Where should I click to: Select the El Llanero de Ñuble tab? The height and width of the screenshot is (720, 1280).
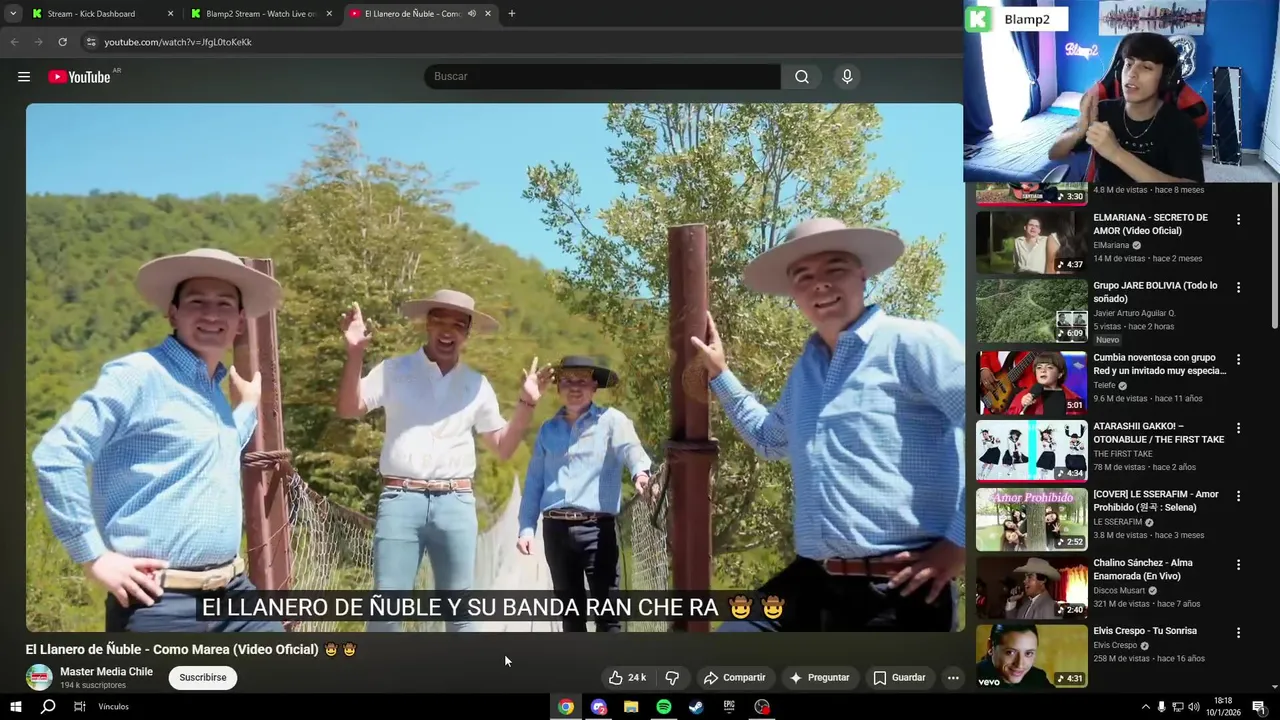pyautogui.click(x=421, y=14)
